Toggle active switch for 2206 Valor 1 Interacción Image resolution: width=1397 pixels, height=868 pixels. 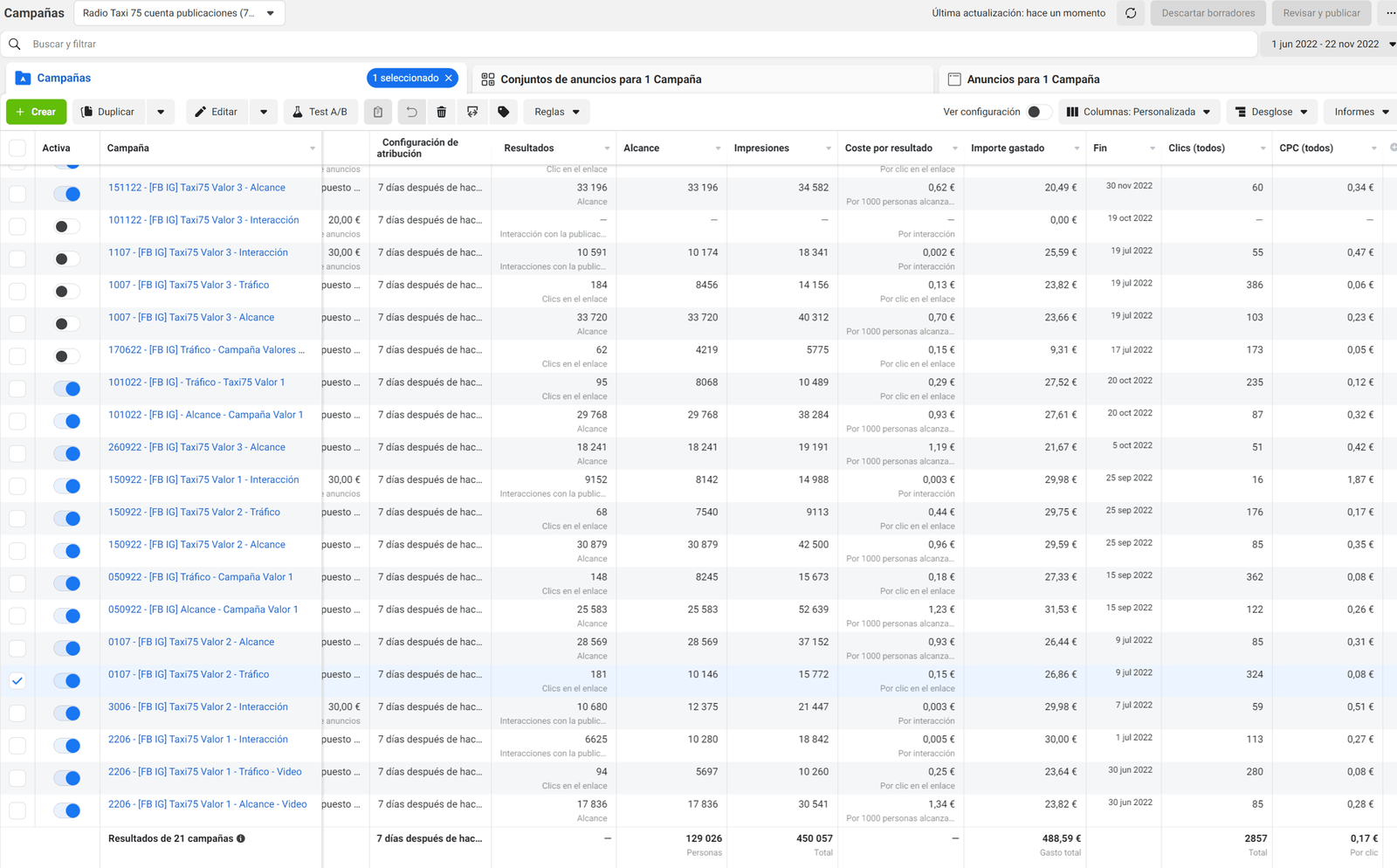tap(67, 746)
